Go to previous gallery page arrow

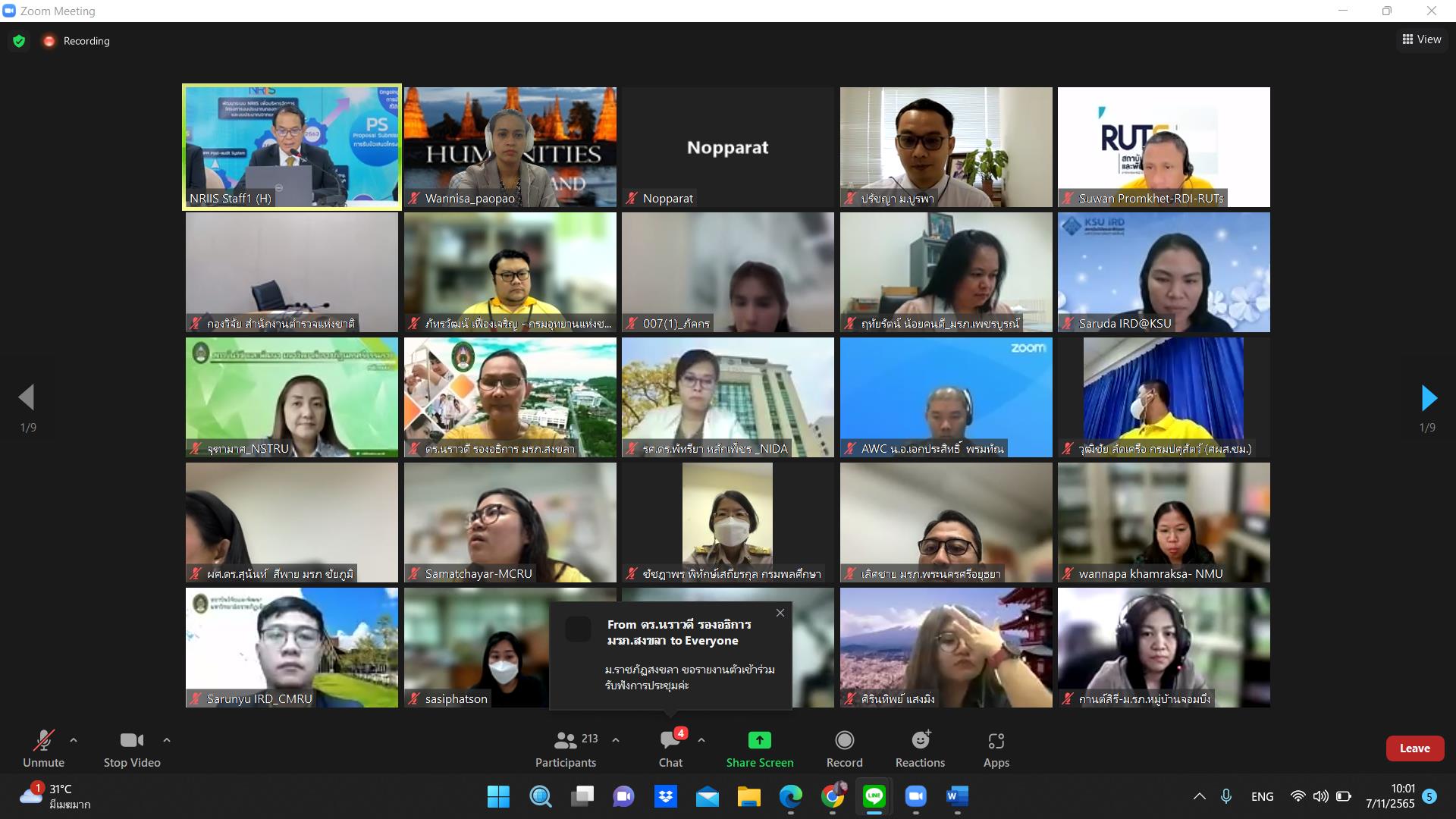tap(27, 397)
